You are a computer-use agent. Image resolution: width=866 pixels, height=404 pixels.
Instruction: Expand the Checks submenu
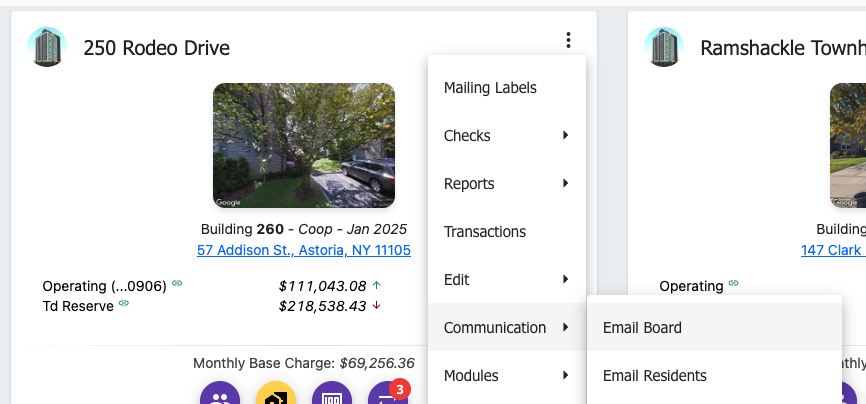coord(506,135)
